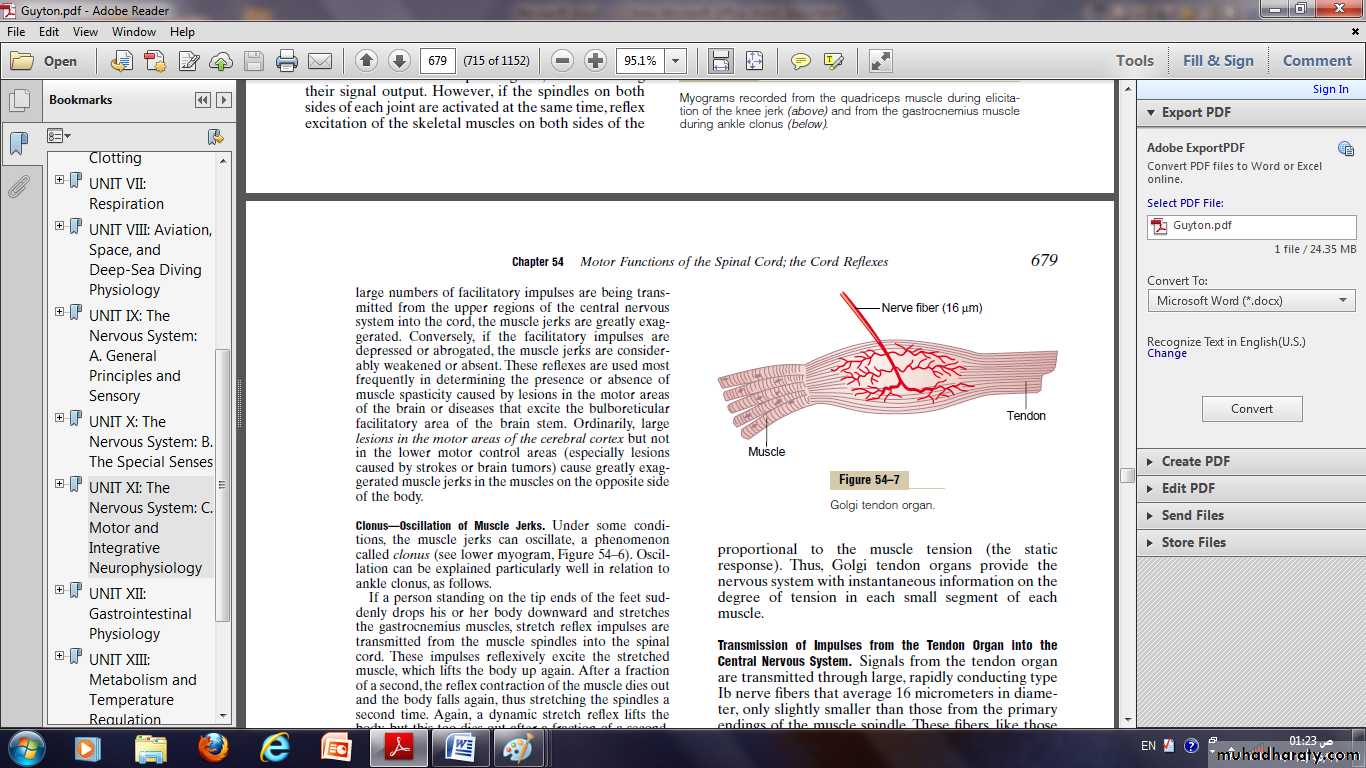Open the attachments paperclip panel
Viewport: 1366px width, 768px height.
(19, 186)
